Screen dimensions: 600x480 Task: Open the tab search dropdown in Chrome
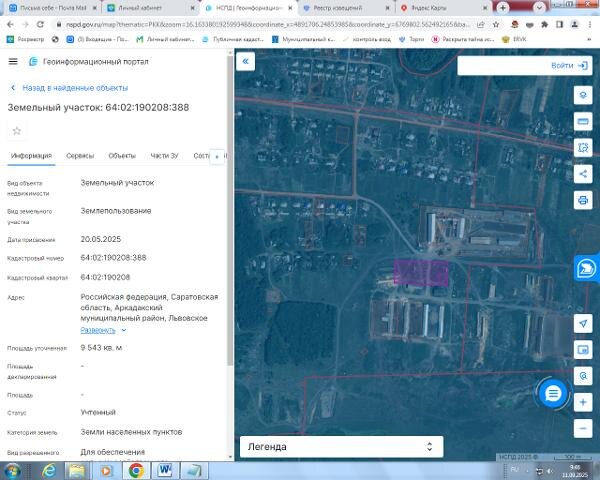(539, 8)
